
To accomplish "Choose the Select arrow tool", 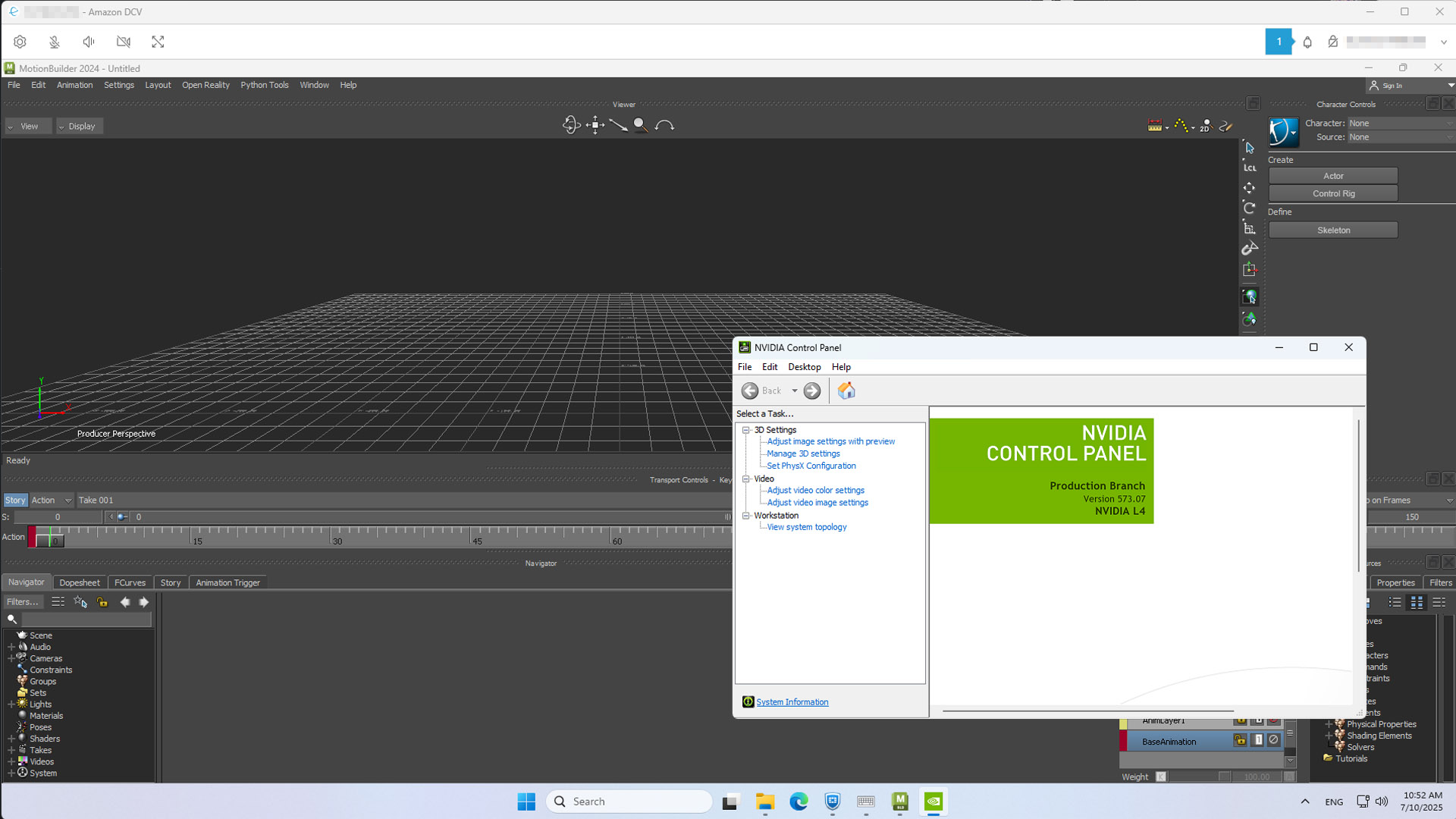I will click(1250, 147).
